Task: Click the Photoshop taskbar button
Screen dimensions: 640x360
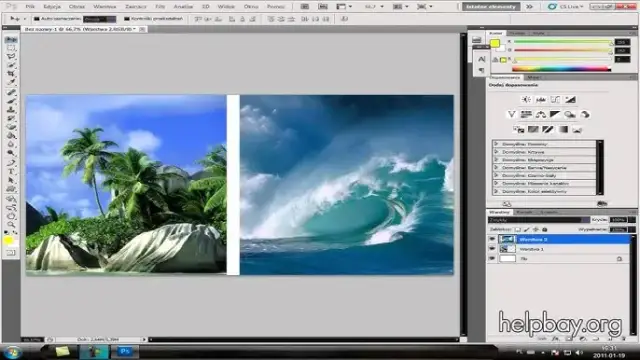Action: pos(125,351)
